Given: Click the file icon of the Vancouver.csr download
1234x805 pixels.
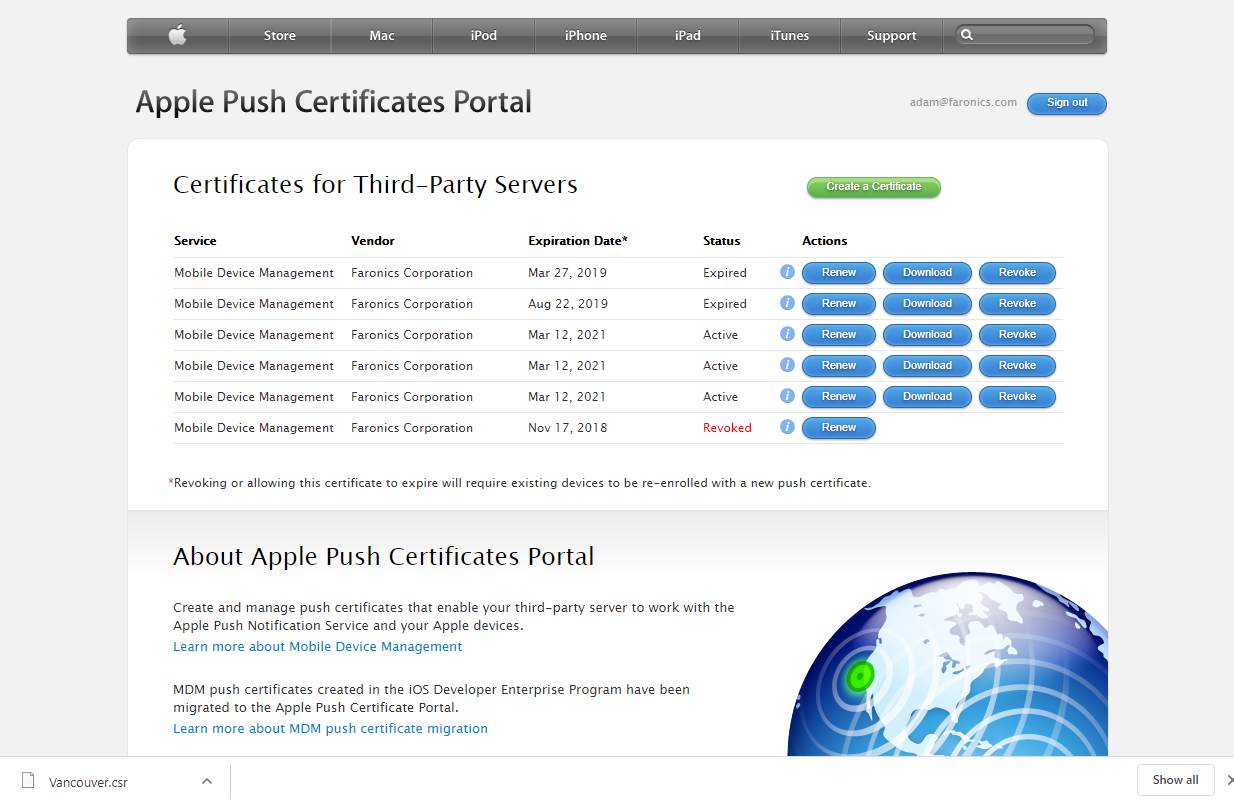Looking at the screenshot, I should pos(28,781).
